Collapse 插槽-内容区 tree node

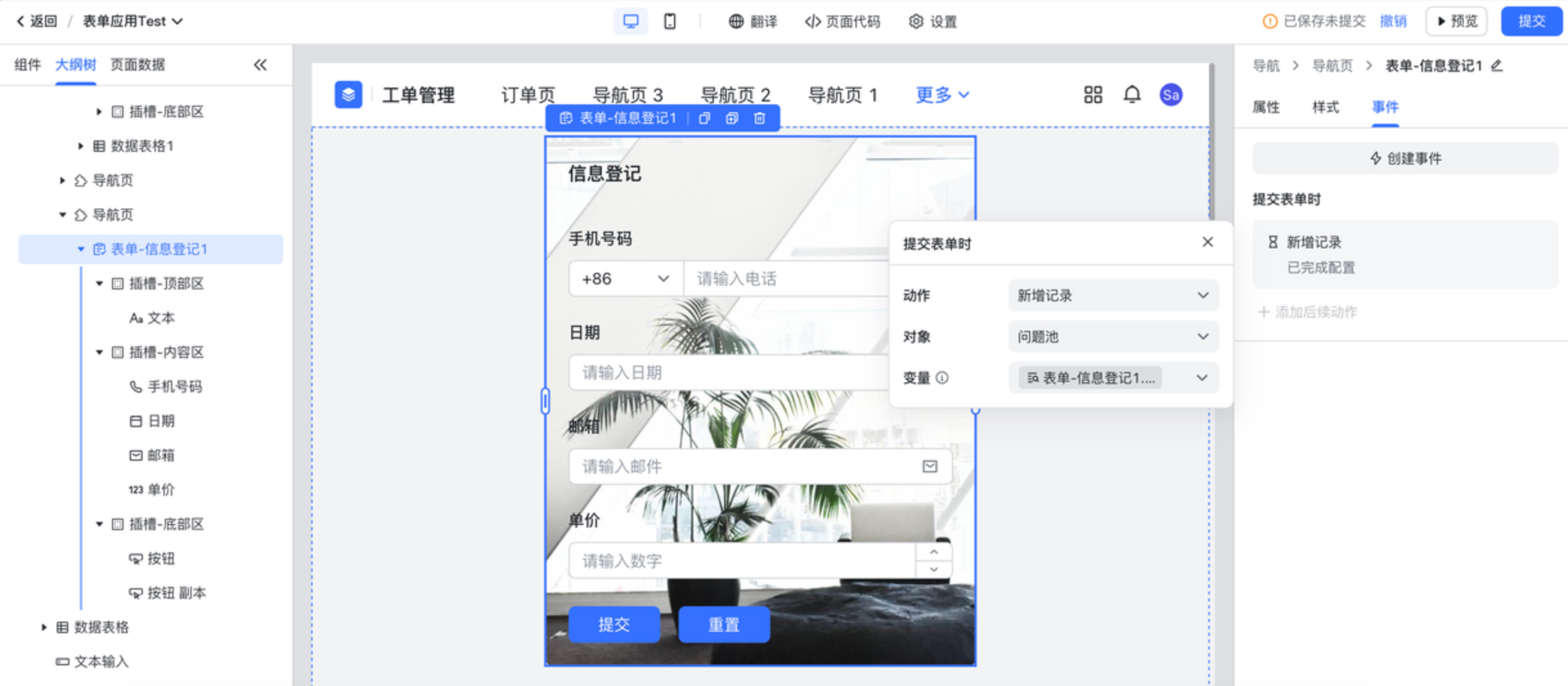[x=99, y=352]
